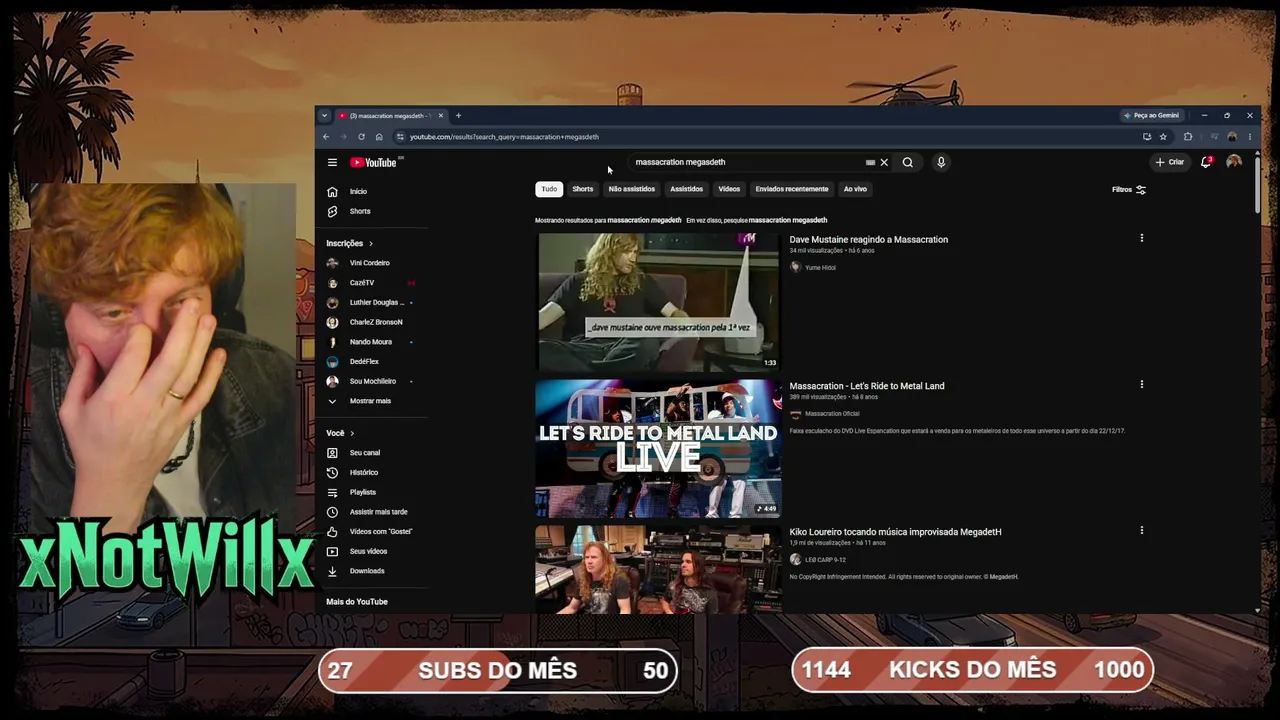Search instead for massacration megasdeth link

coord(788,220)
